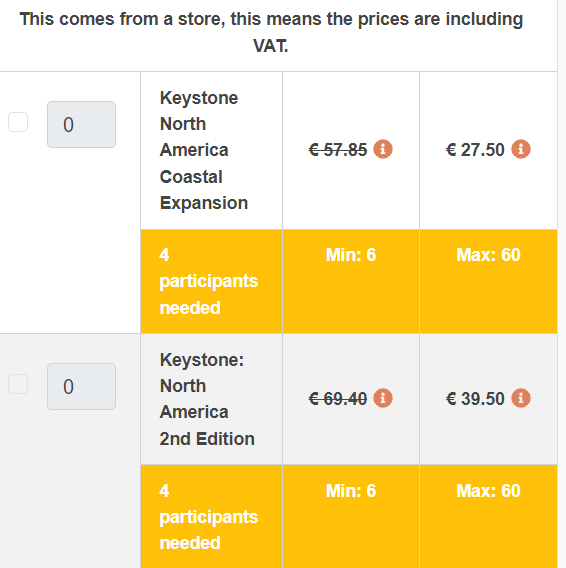Click Min: 6 under 2nd Edition
The height and width of the screenshot is (568, 566).
pos(351,491)
